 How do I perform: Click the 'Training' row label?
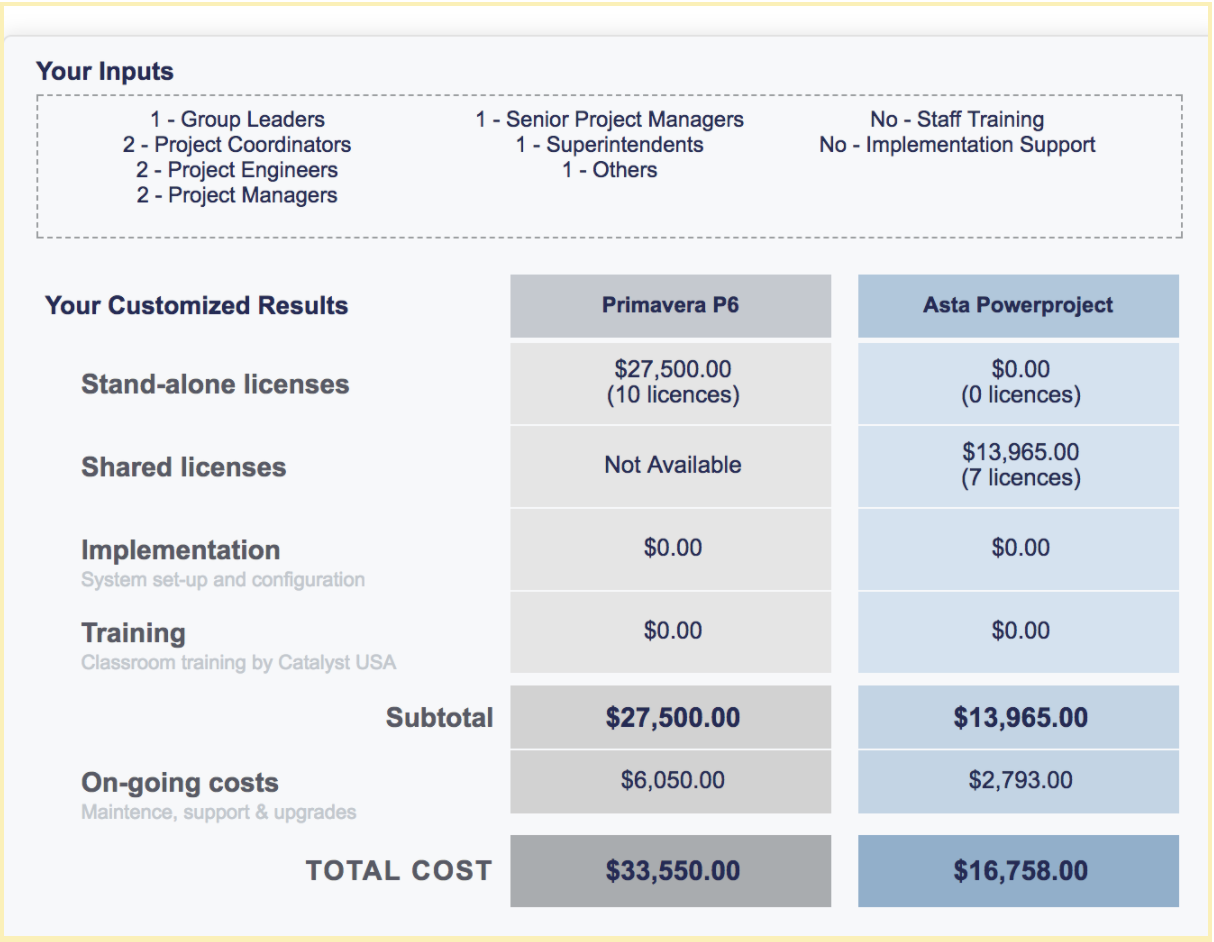pos(133,633)
